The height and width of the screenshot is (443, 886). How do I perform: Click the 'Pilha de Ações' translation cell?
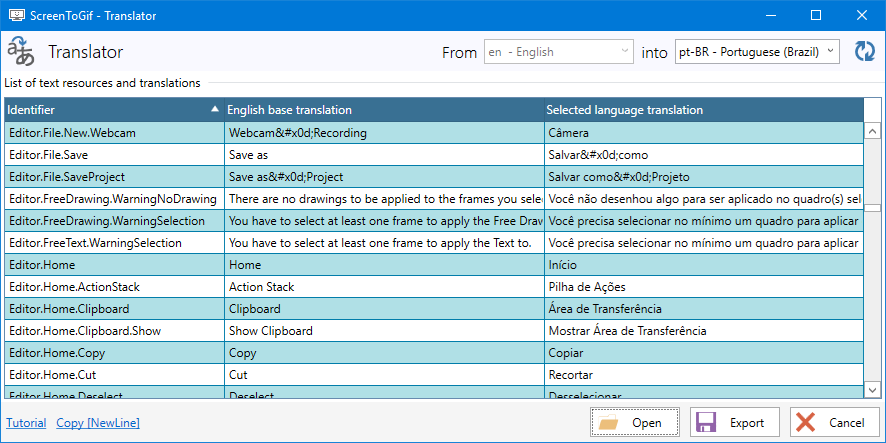(703, 287)
